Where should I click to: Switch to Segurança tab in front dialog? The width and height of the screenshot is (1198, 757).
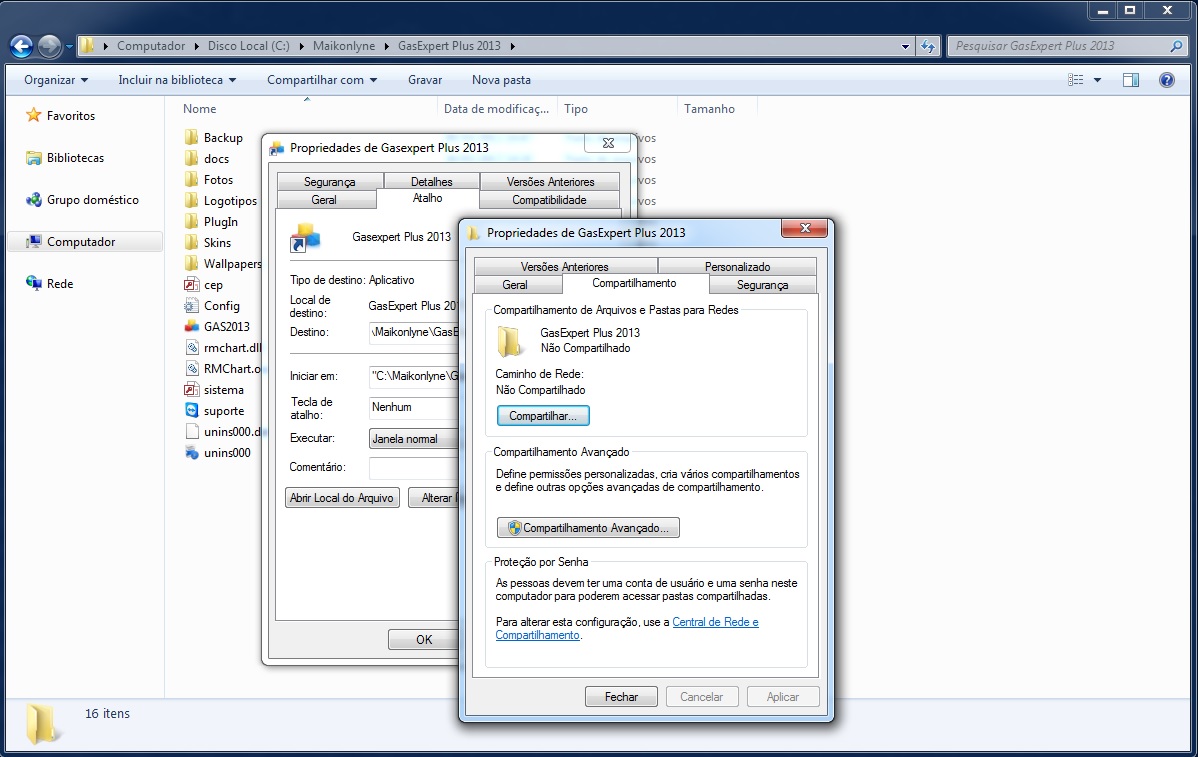pyautogui.click(x=762, y=284)
